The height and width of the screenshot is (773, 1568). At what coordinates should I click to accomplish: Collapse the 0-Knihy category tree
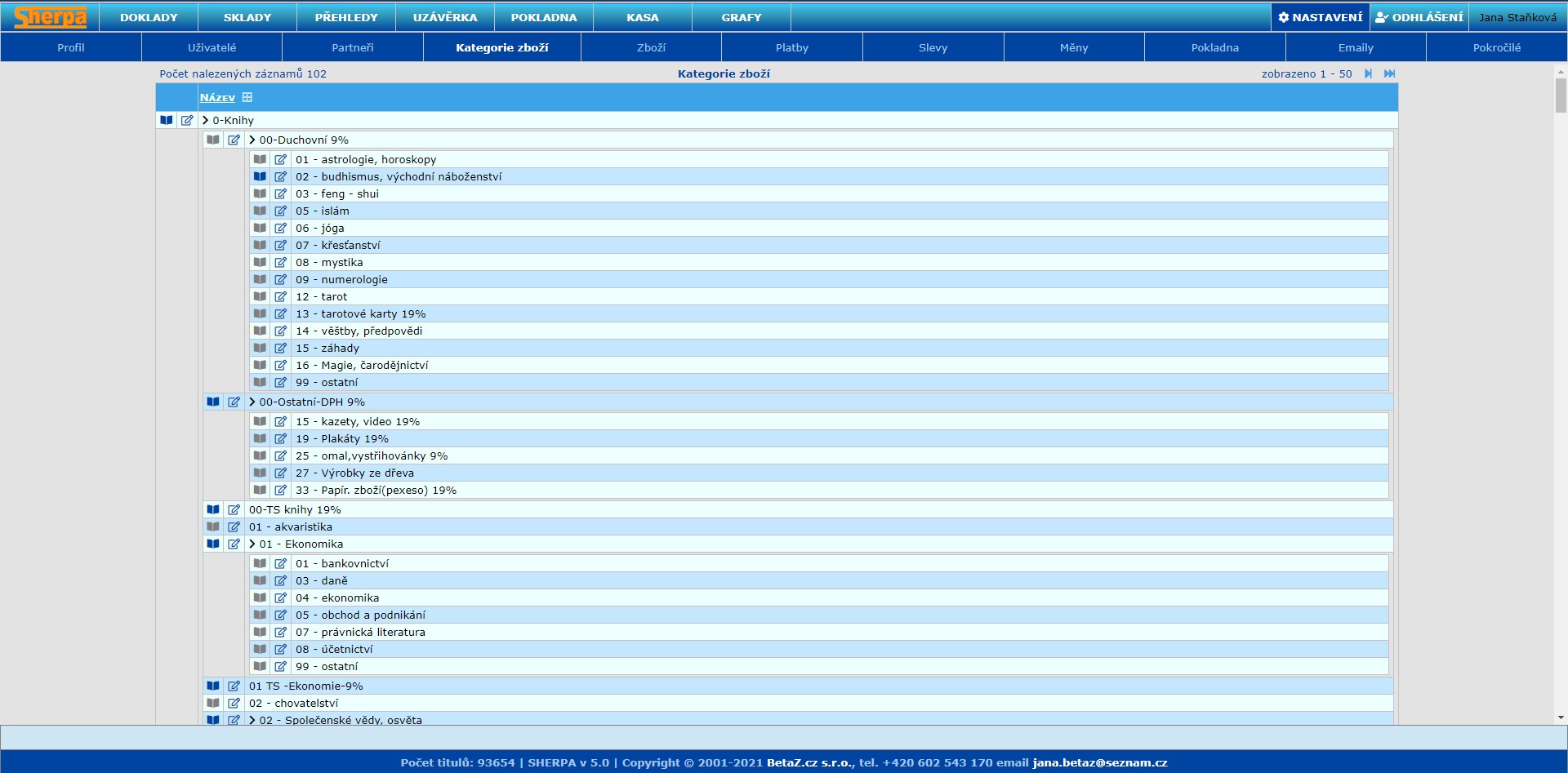(206, 121)
